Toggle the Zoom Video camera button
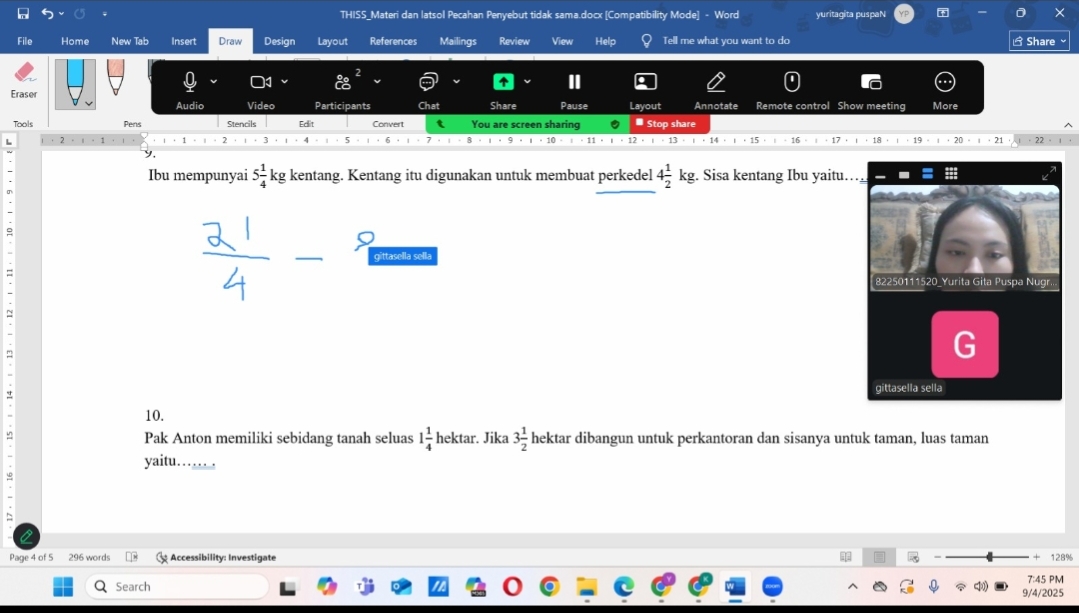Screen dimensions: 1079x613 pyautogui.click(x=260, y=82)
